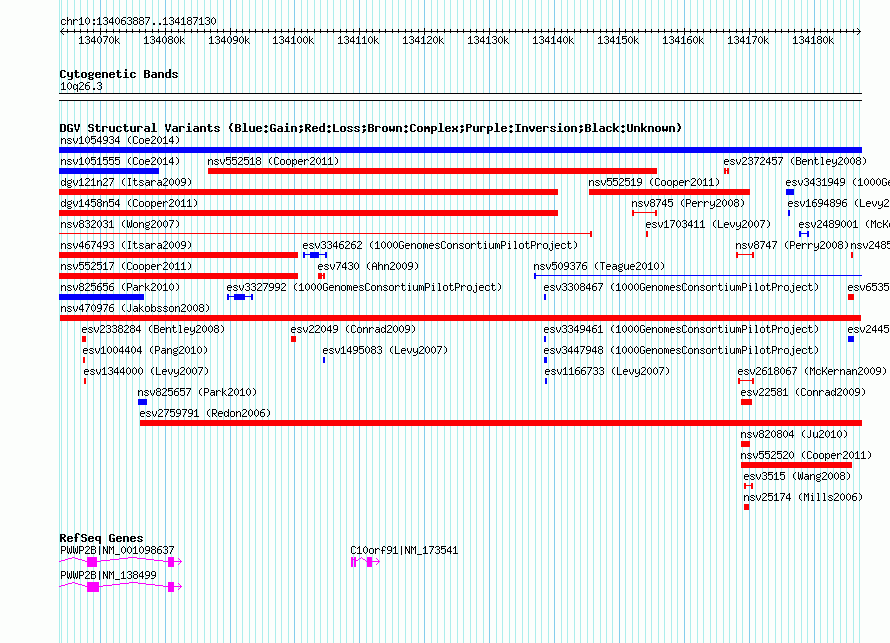Click the nsv825656 (Park2010) label
Viewport: 890px width, 643px height.
[120, 287]
